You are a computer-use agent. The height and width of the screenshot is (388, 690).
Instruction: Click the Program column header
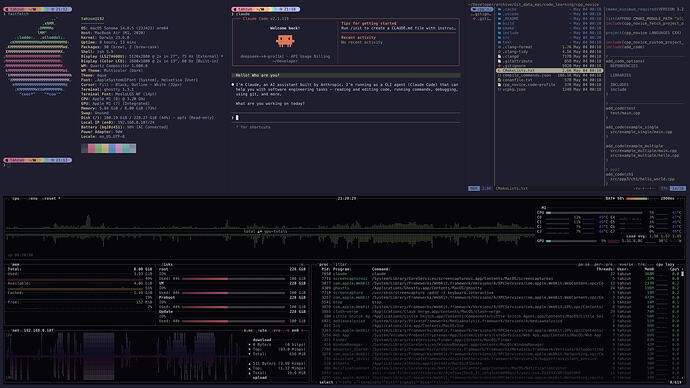point(342,269)
